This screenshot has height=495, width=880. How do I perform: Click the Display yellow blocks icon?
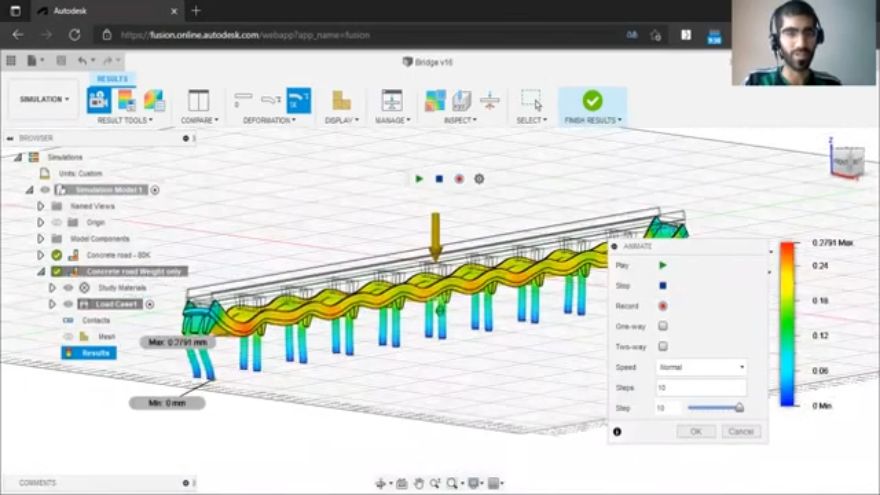(341, 100)
